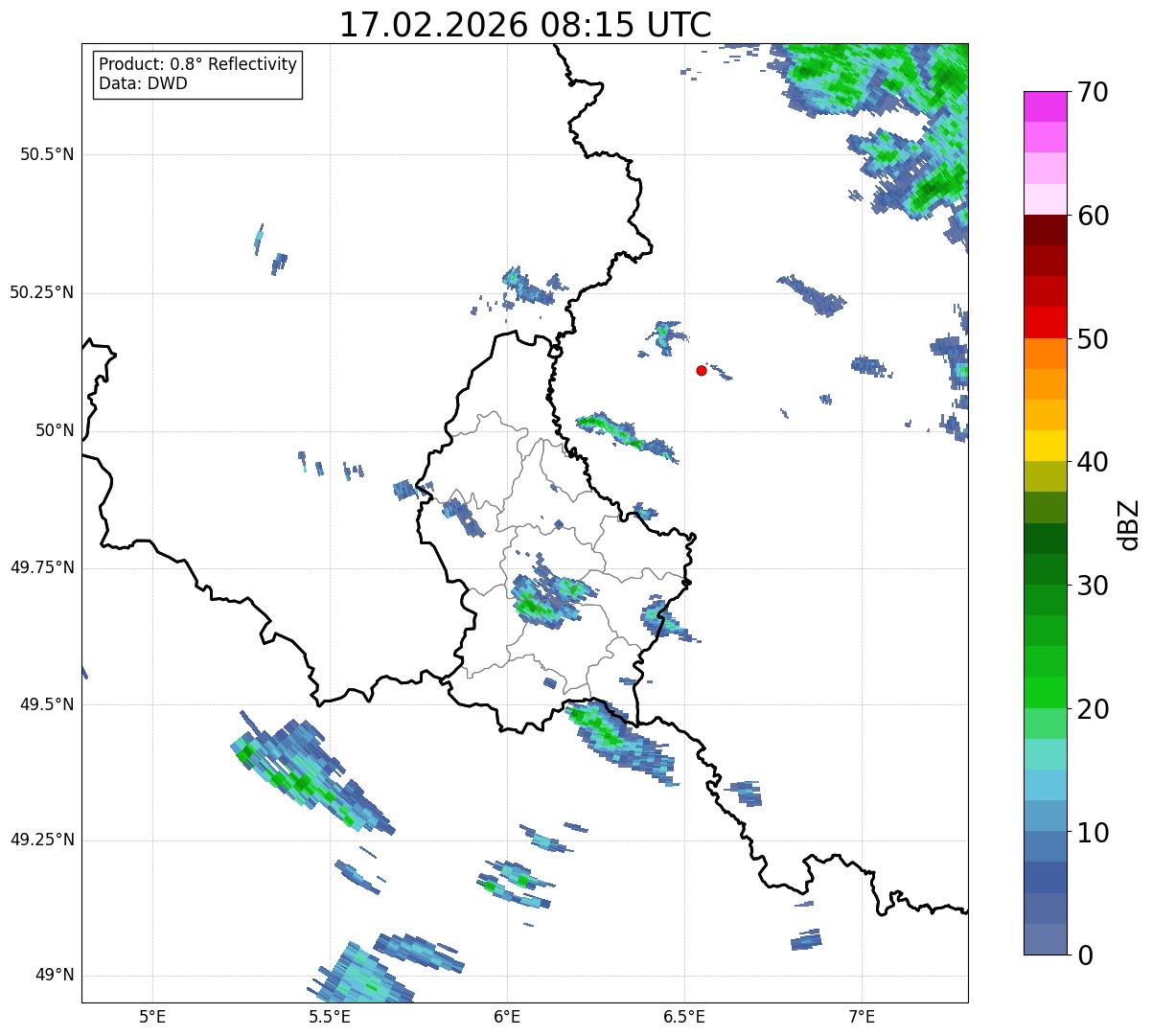1152x1036 pixels.
Task: Click the "Product: 0.8° Reflectivity" label
Action: click(x=198, y=65)
